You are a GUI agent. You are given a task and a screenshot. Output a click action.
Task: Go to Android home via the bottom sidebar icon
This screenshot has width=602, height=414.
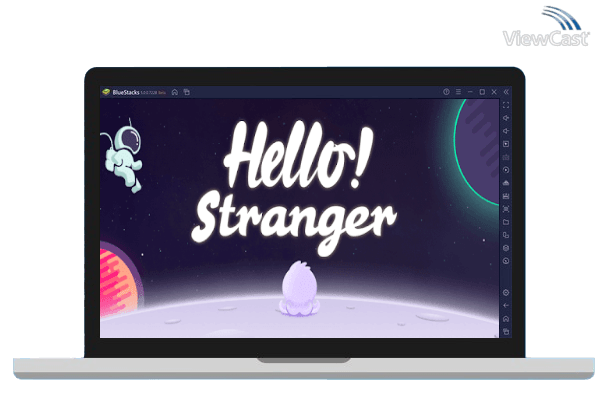pos(506,319)
